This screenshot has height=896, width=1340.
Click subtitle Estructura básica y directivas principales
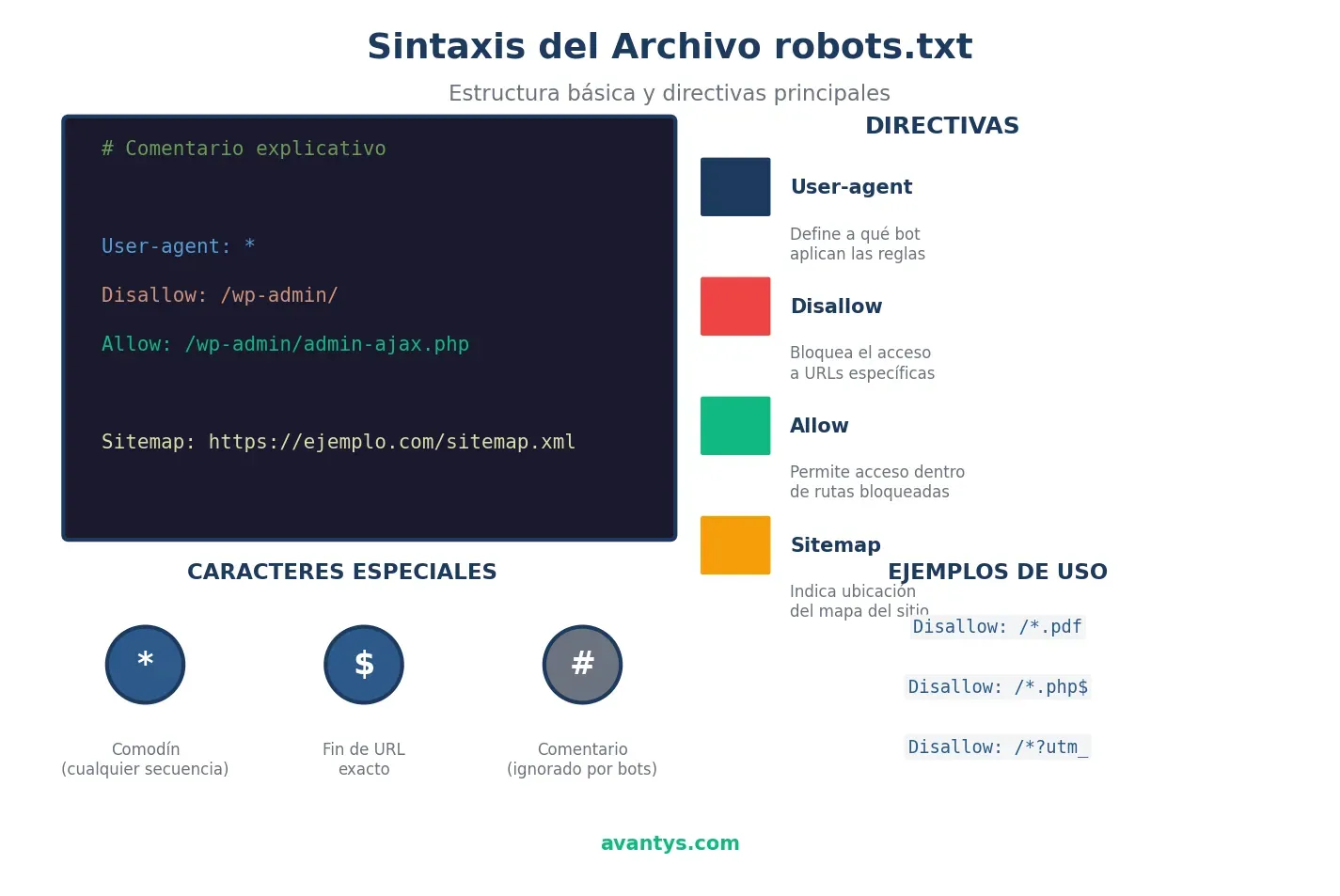point(670,93)
